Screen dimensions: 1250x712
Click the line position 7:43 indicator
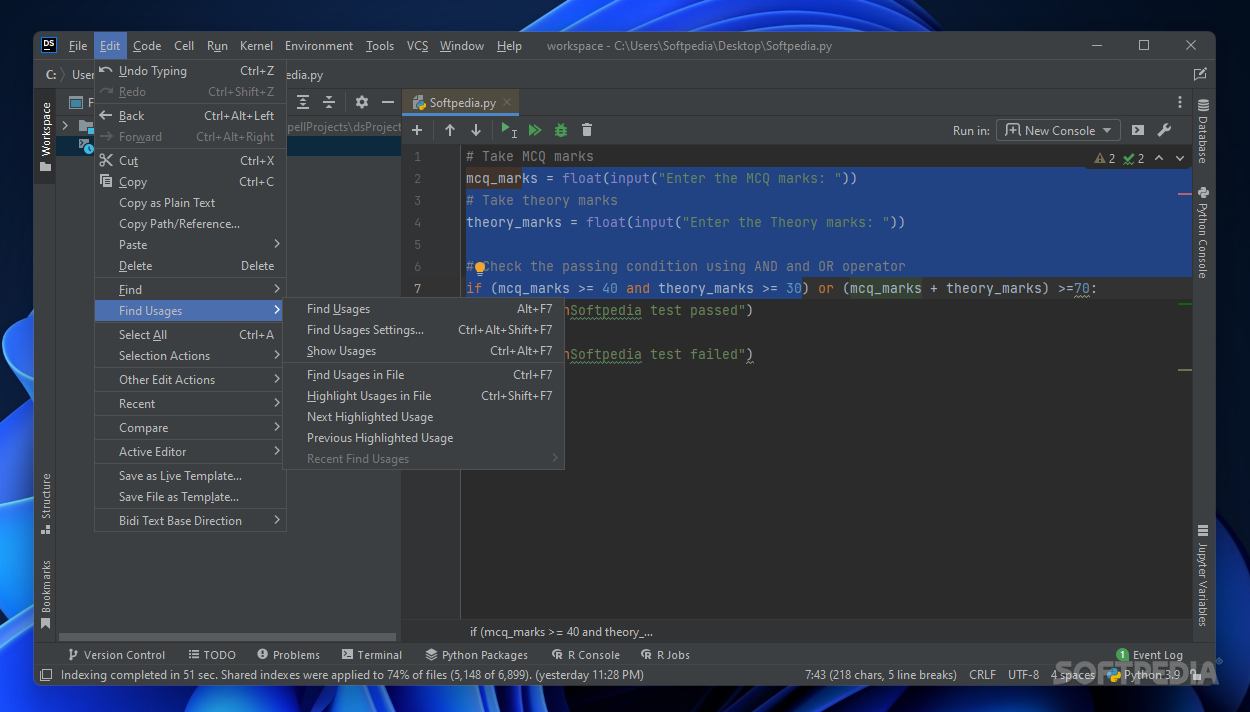(x=880, y=675)
